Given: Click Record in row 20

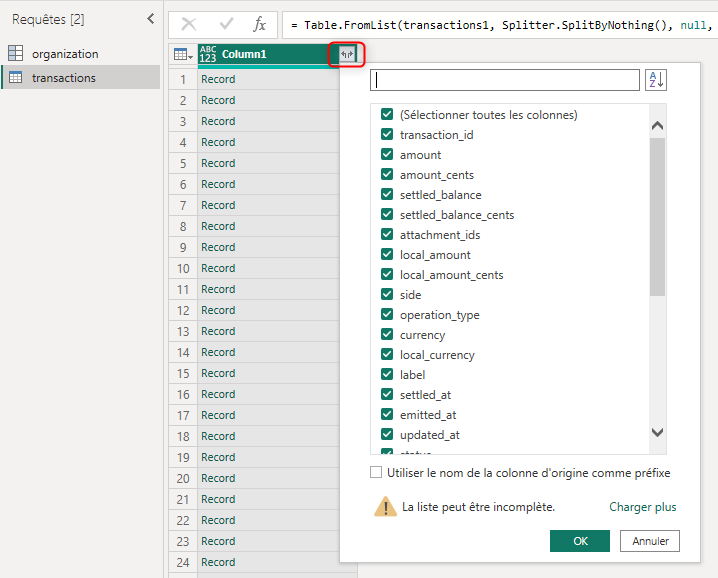Looking at the screenshot, I should pyautogui.click(x=218, y=478).
